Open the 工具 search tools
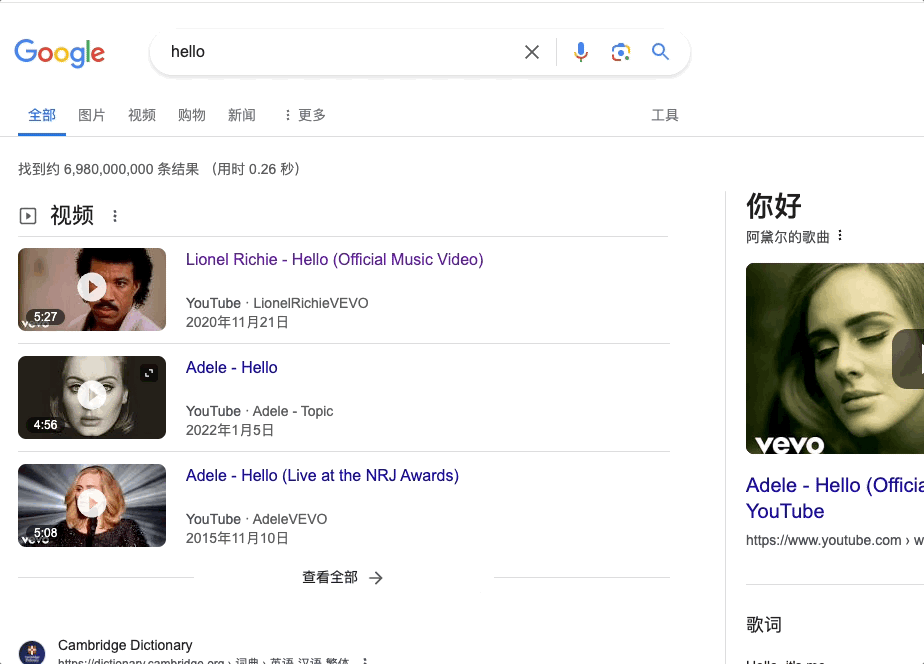924x664 pixels. (665, 115)
